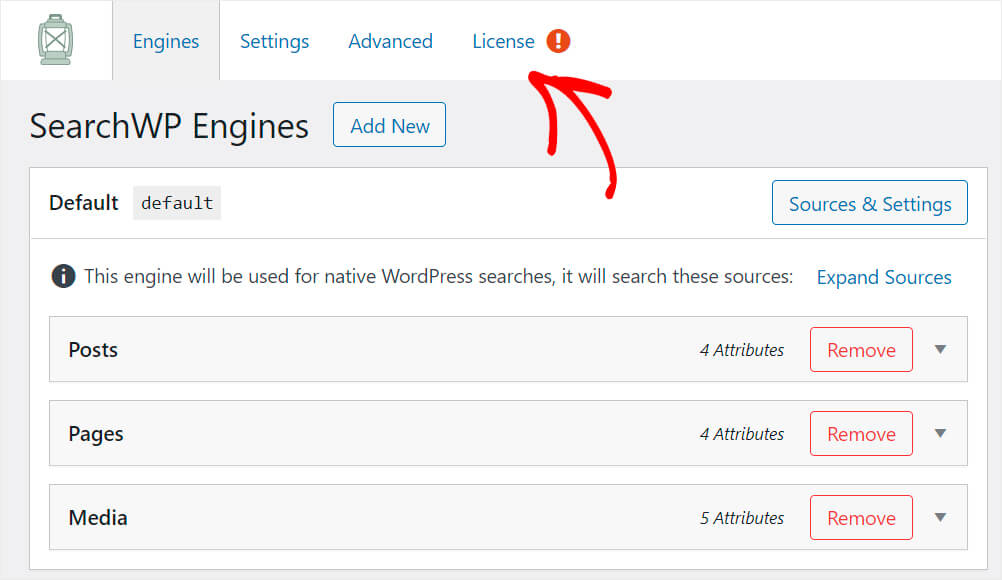
Task: Click the Add New engine button
Action: (389, 125)
